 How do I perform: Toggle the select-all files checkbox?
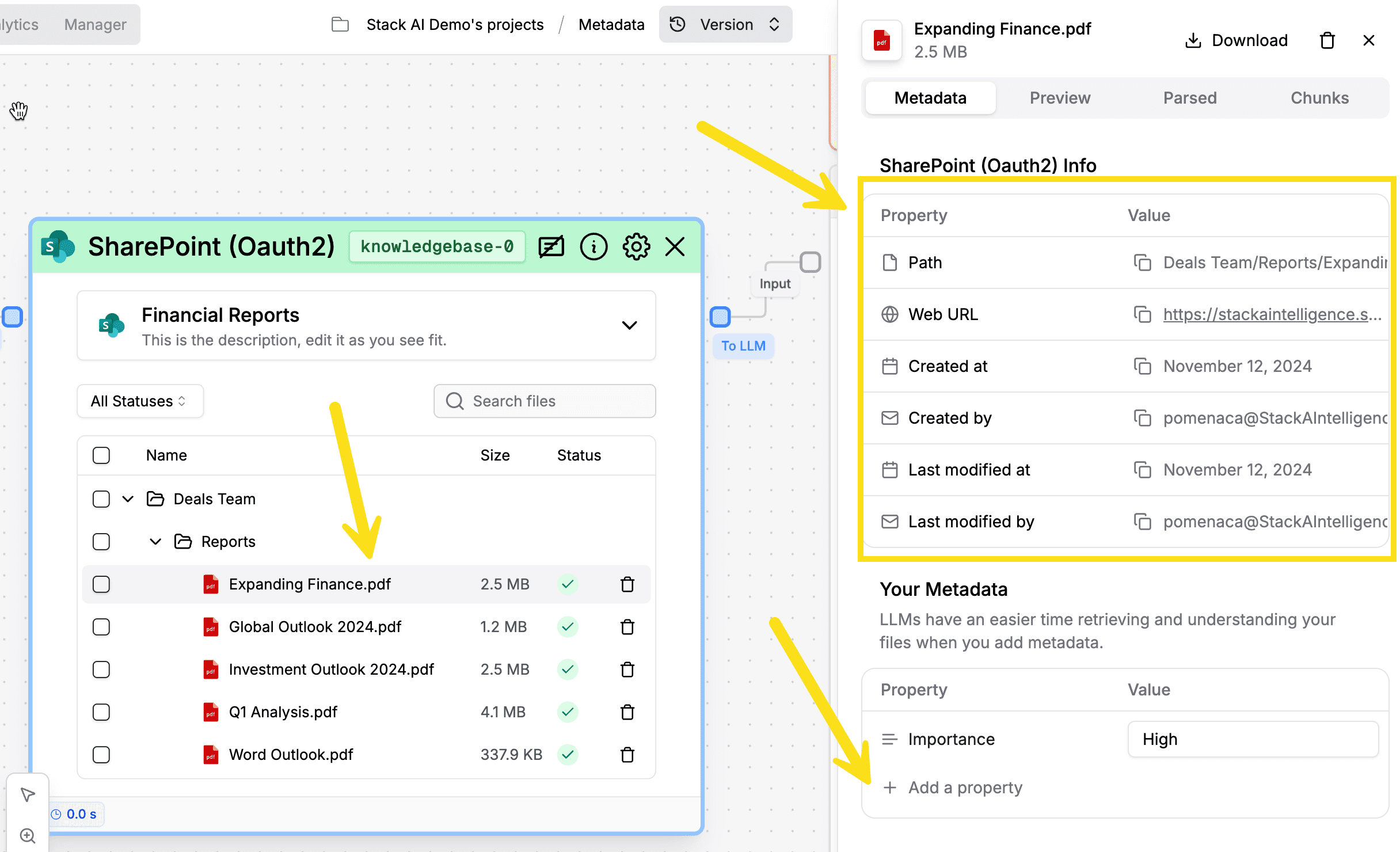coord(101,455)
